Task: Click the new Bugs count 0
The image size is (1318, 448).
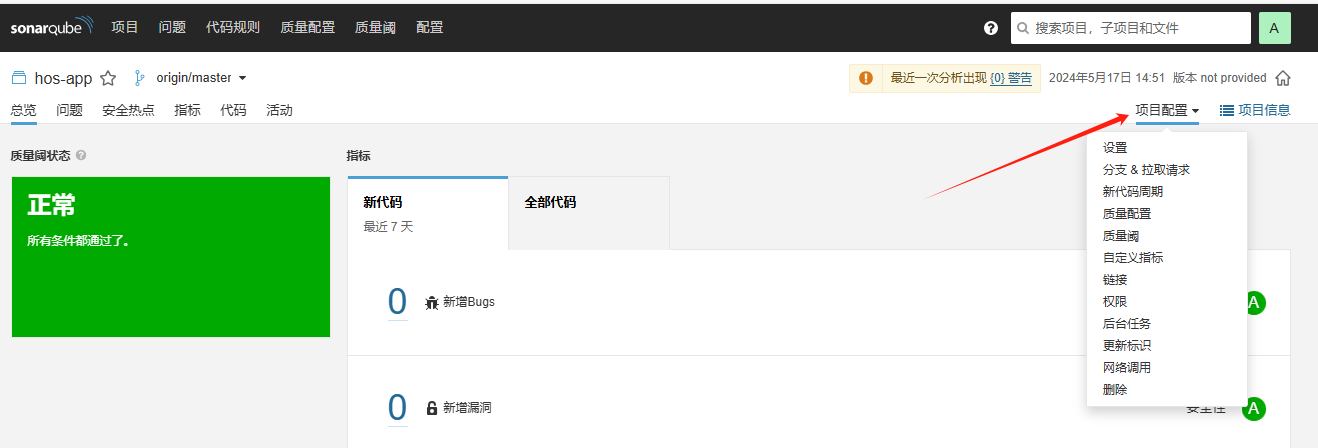Action: coord(397,301)
